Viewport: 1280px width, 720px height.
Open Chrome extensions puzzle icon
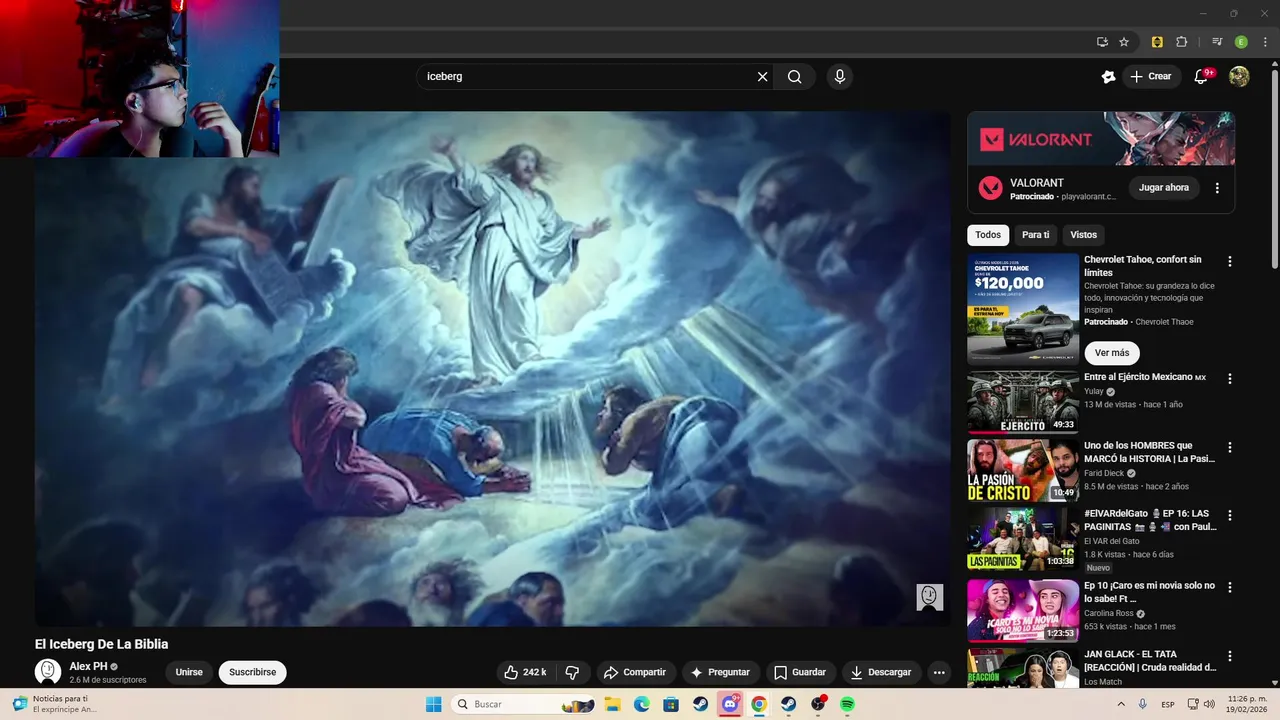coord(1181,42)
